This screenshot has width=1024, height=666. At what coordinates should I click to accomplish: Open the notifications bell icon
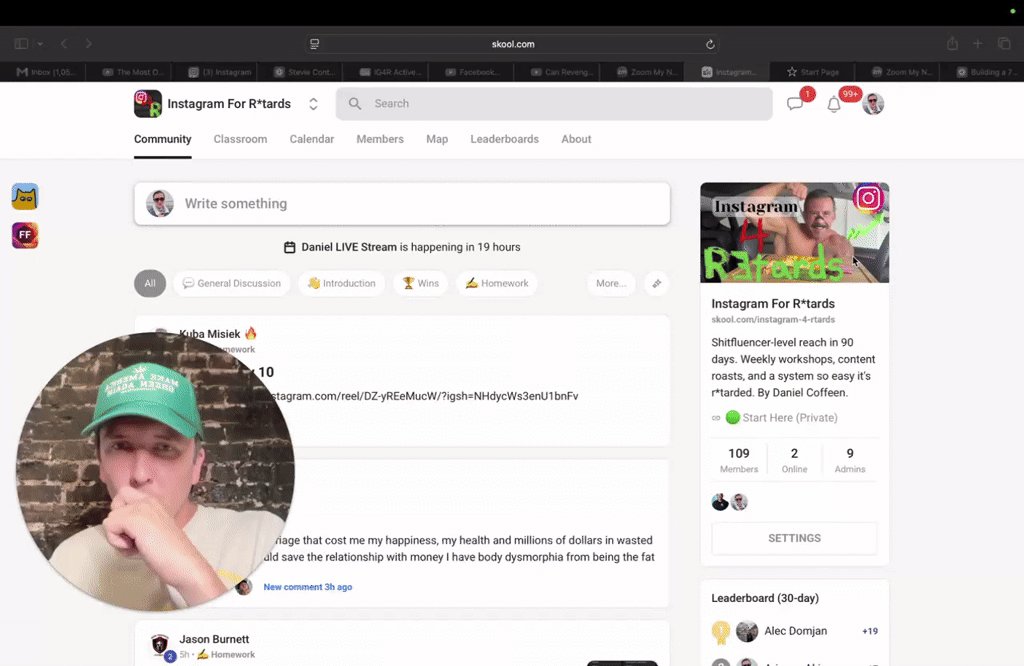[834, 104]
